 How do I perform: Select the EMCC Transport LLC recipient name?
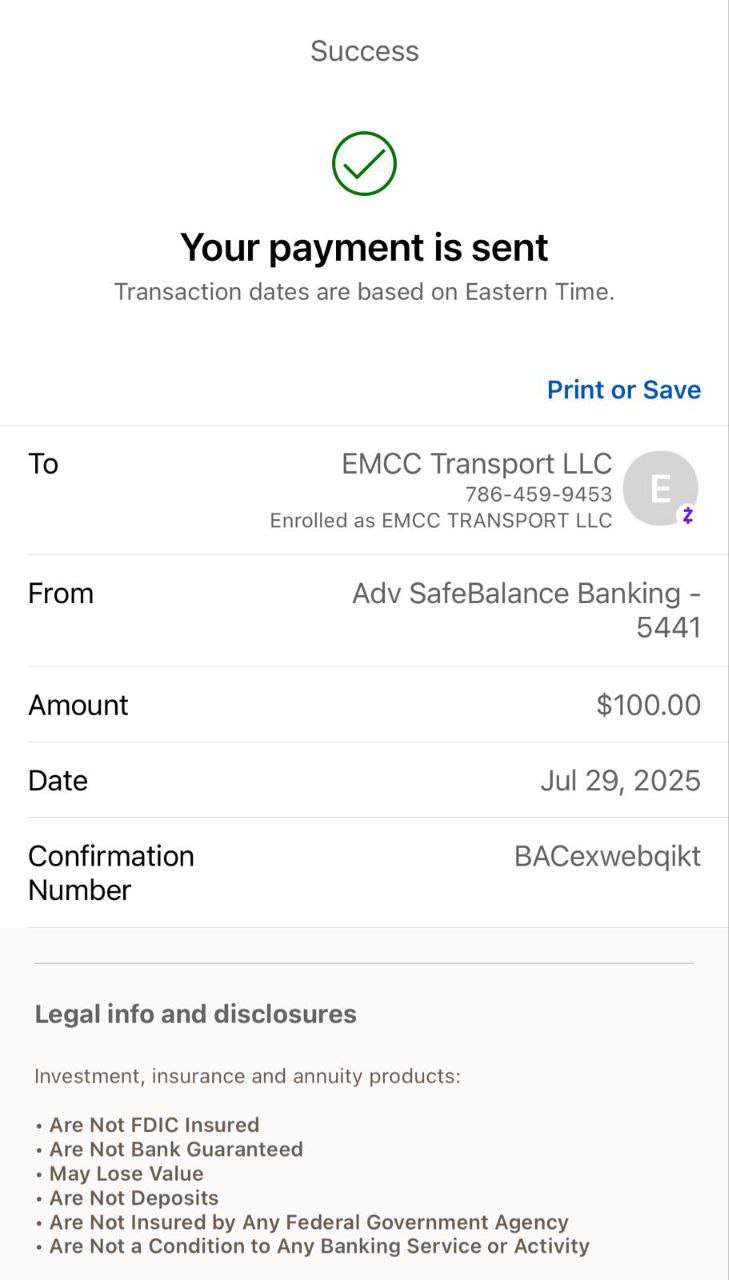point(476,464)
